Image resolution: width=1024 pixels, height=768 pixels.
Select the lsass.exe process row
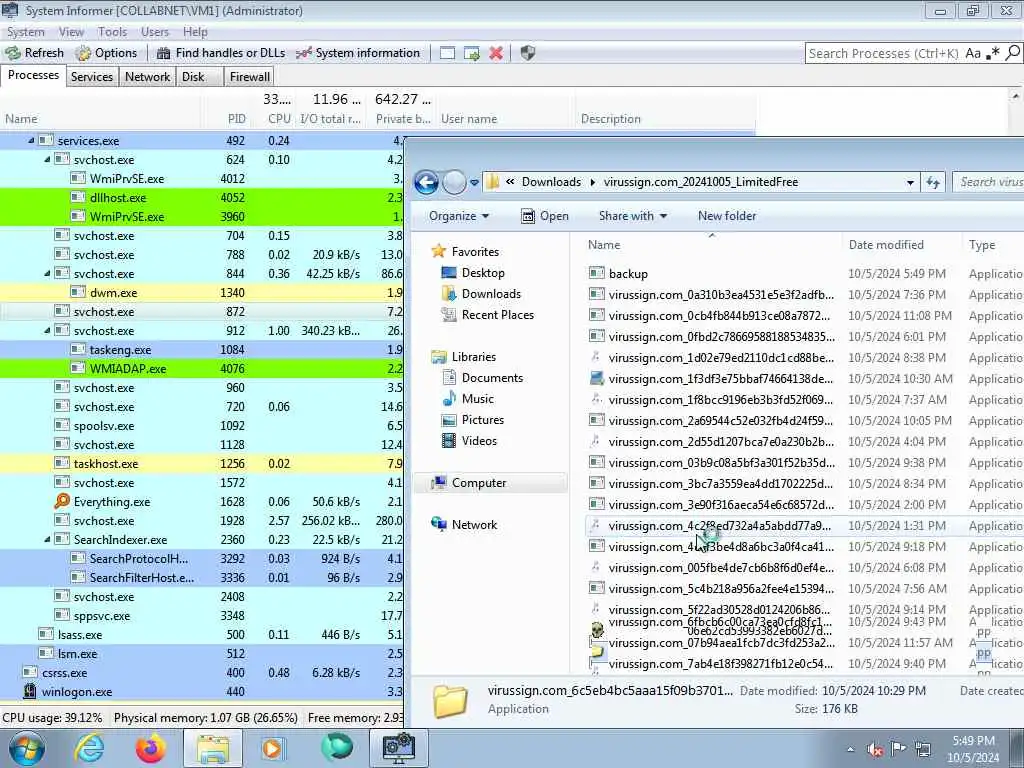click(x=202, y=635)
